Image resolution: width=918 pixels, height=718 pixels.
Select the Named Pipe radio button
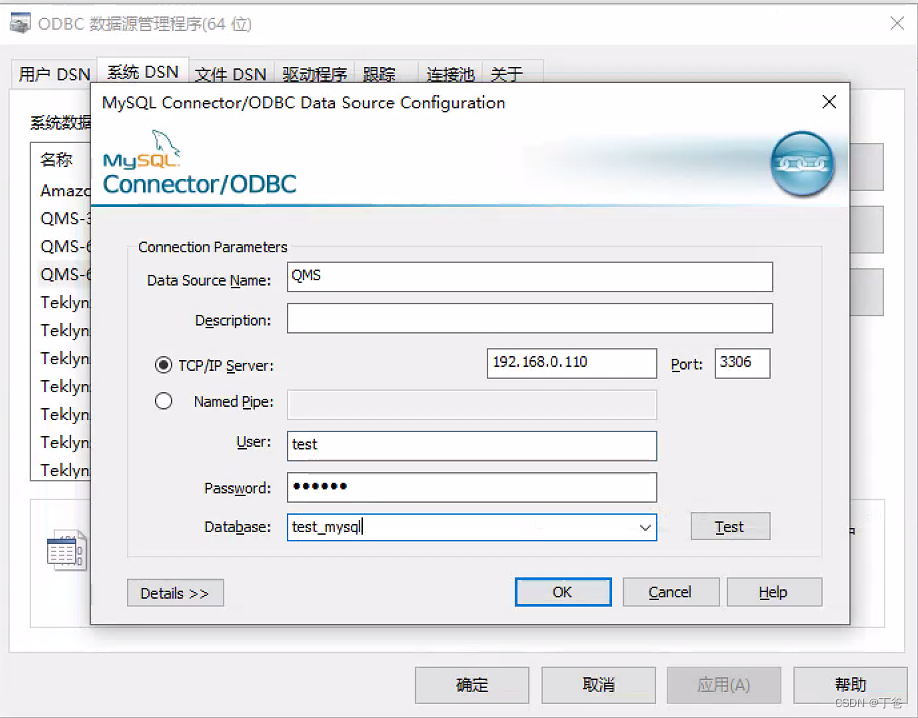point(163,401)
